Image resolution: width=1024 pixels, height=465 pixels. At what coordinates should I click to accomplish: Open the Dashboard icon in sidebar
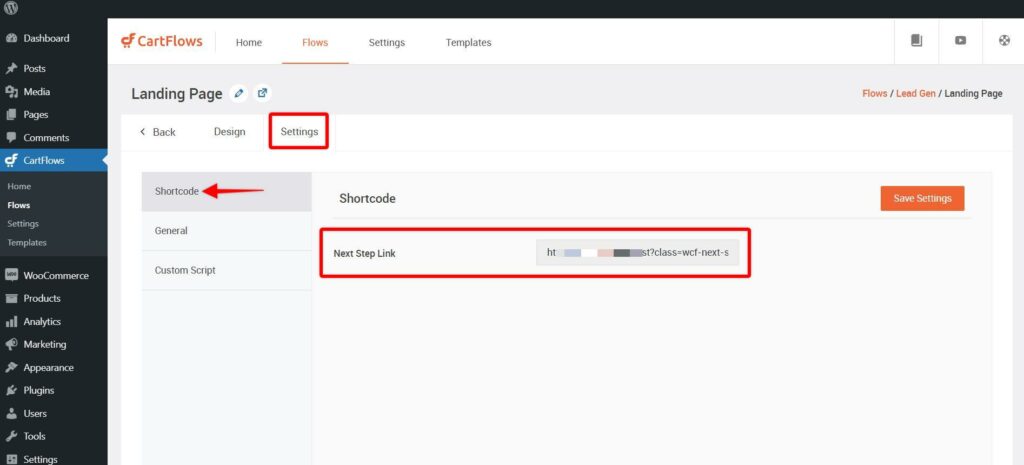(x=11, y=39)
